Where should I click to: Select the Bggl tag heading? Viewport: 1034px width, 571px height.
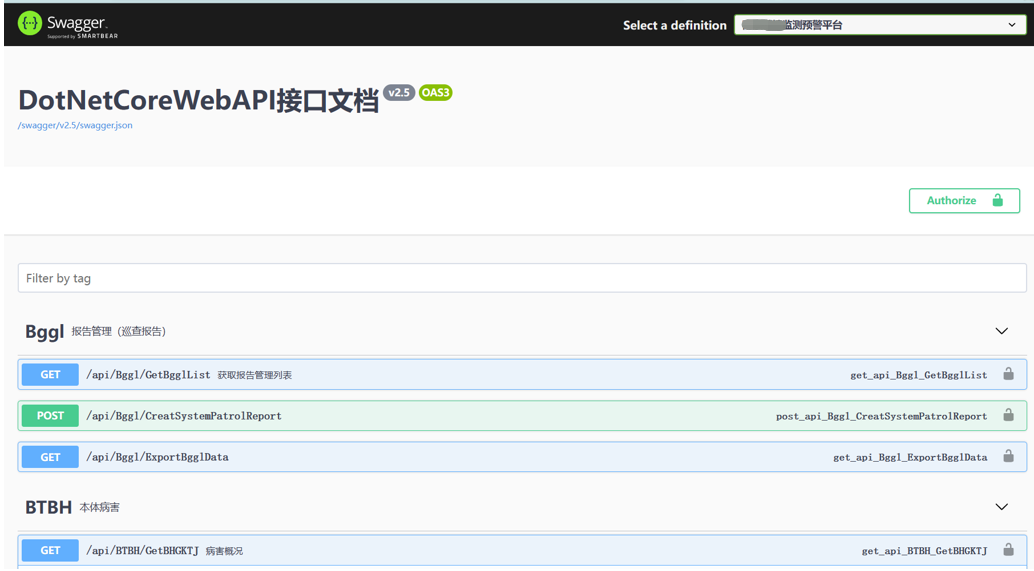(x=44, y=332)
